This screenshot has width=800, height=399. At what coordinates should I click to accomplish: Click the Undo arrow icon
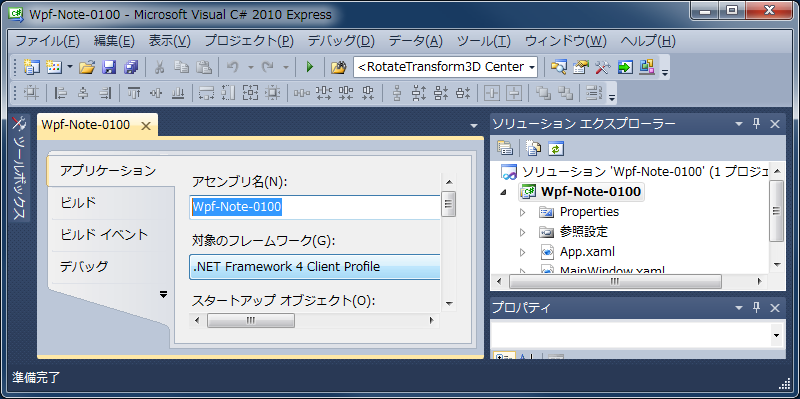pos(232,67)
